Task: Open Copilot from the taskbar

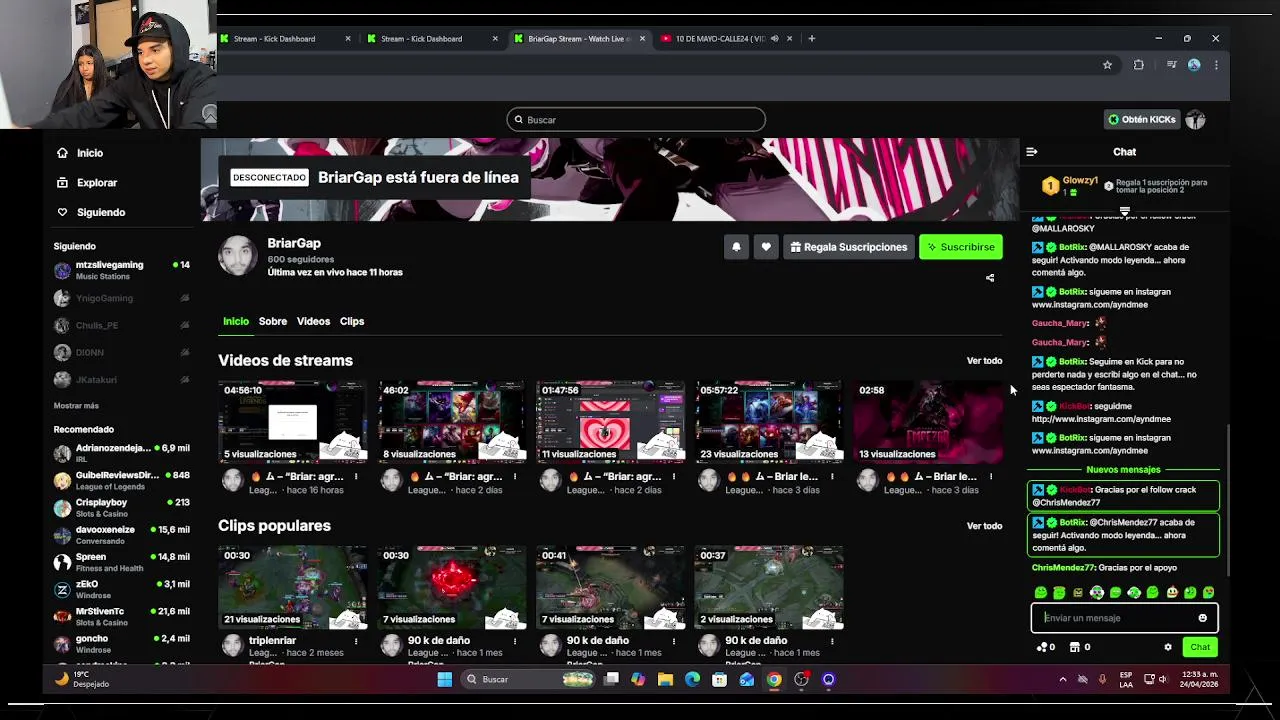Action: coord(638,680)
